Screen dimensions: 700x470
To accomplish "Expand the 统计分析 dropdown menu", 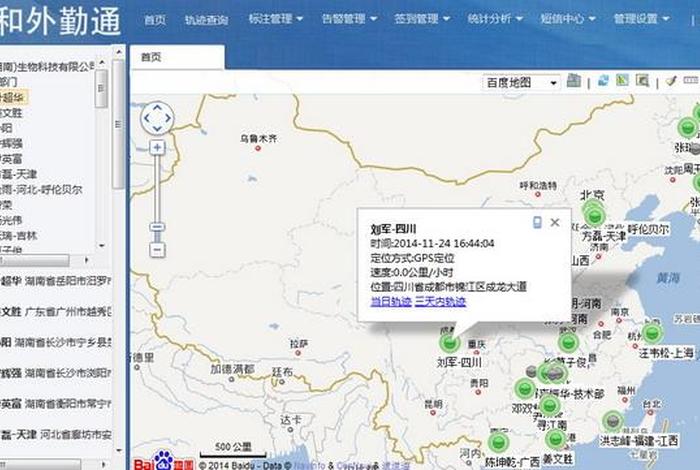I will (495, 19).
